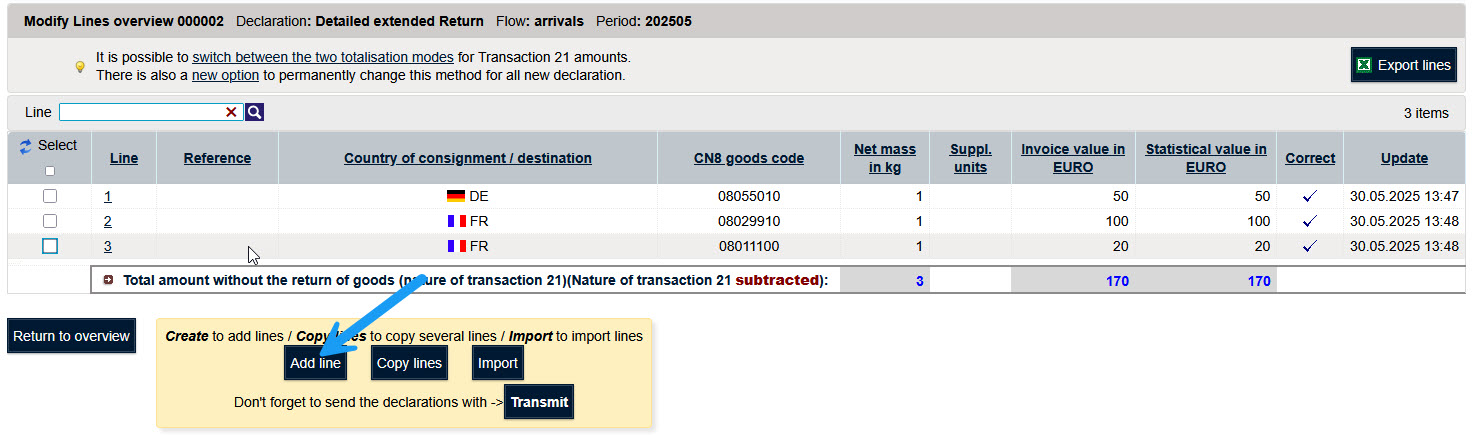Sort table by Update column header

[1404, 158]
